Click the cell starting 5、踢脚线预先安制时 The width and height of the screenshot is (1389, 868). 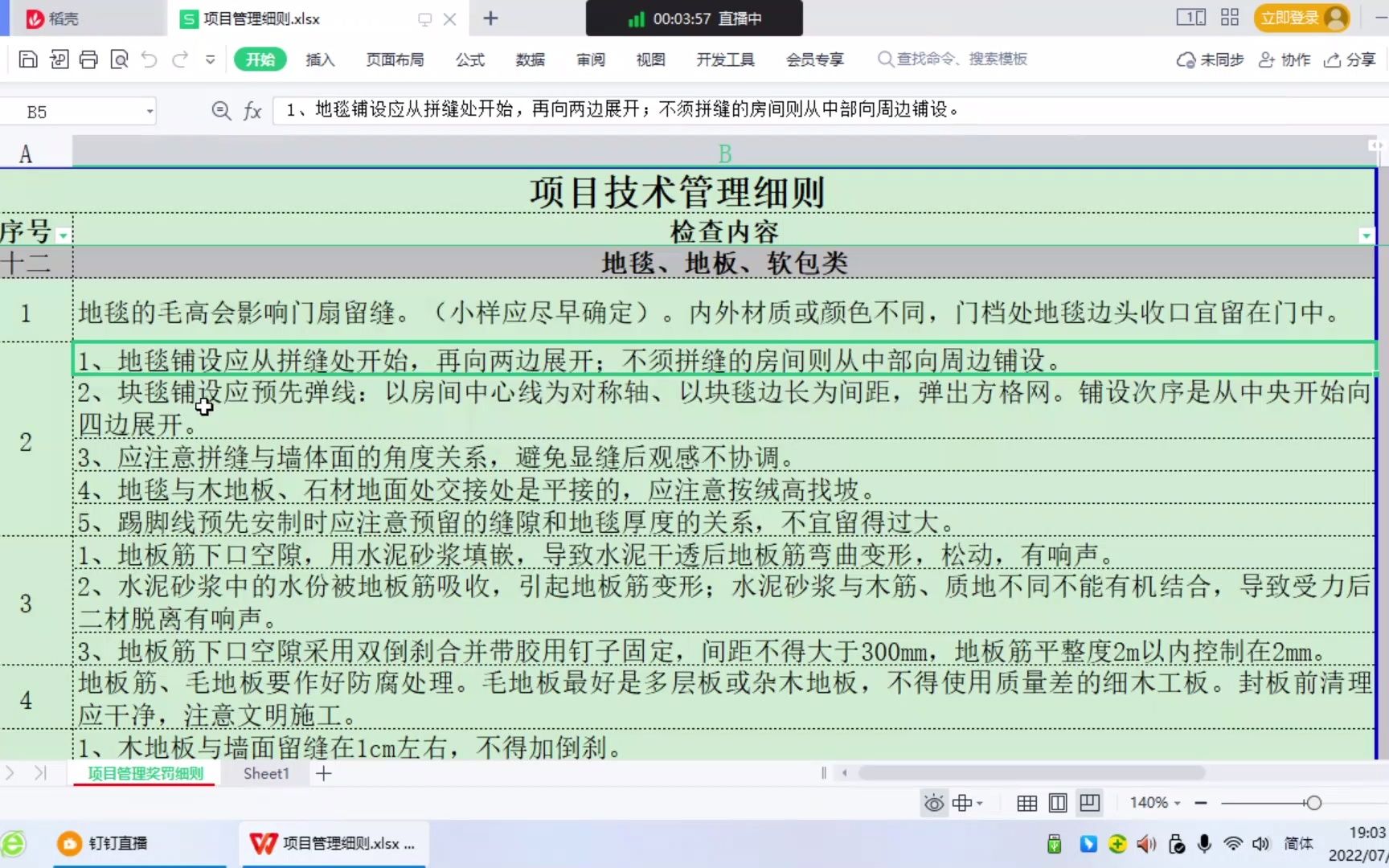[724, 522]
